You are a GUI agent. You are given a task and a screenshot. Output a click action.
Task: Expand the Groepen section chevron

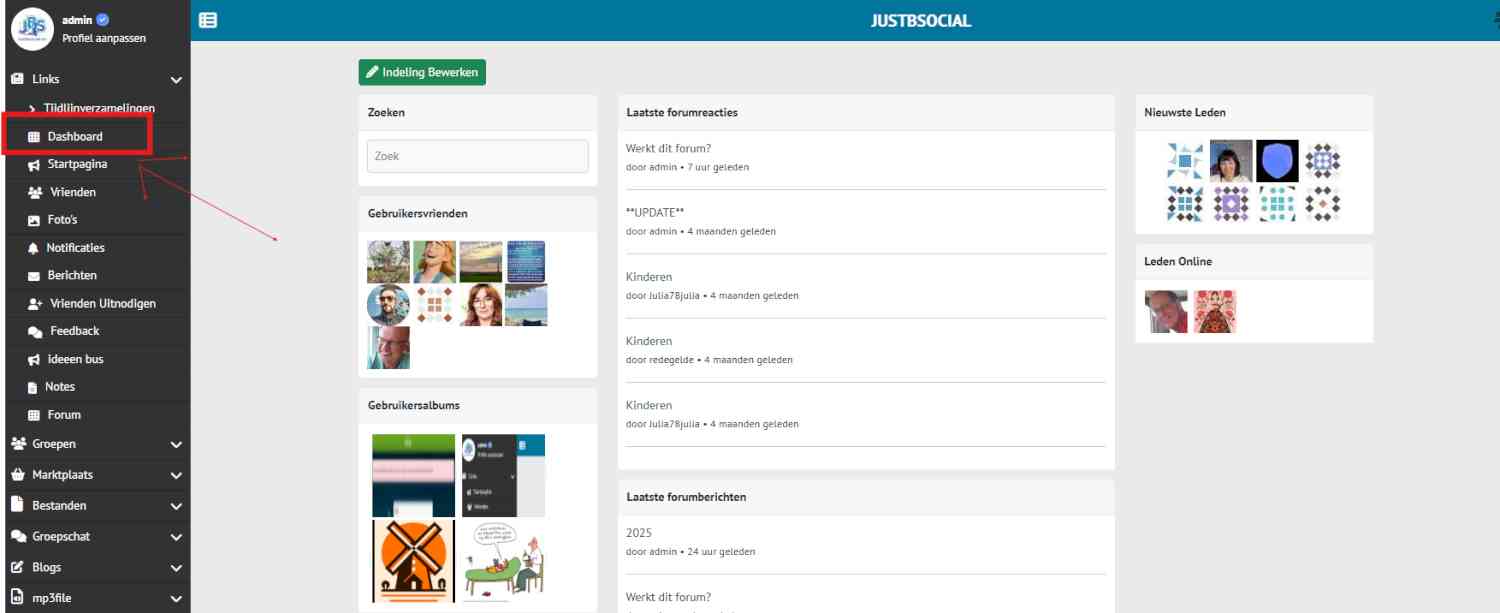pyautogui.click(x=177, y=445)
